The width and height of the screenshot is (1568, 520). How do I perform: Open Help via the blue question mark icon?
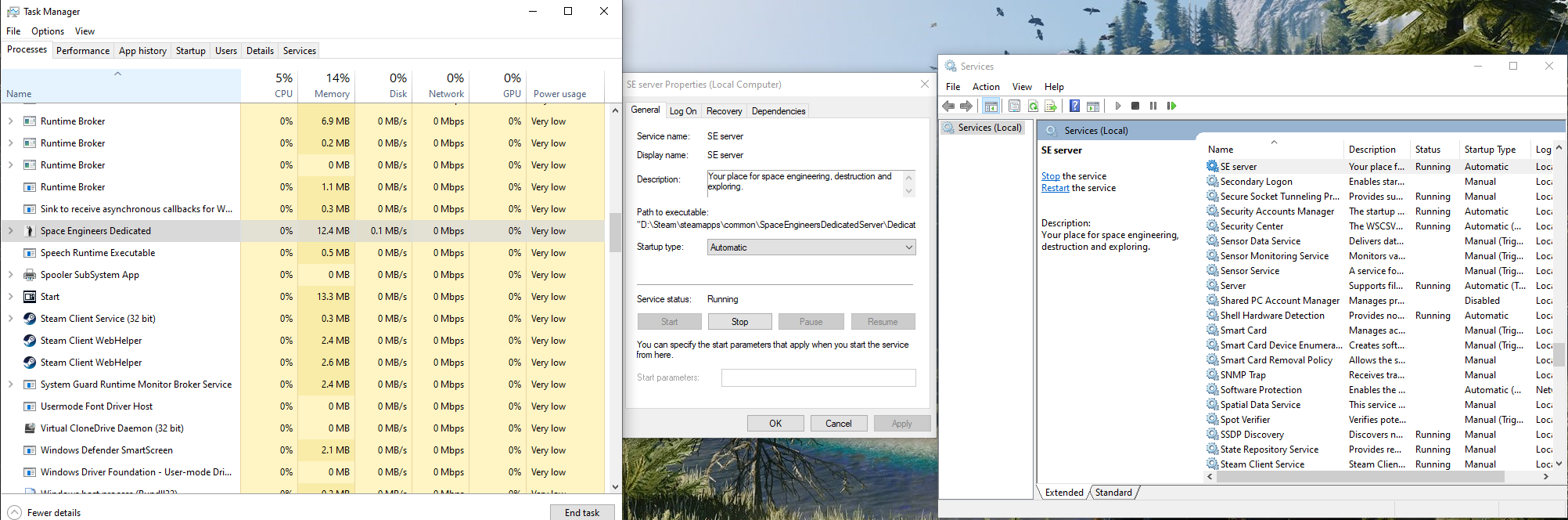point(1075,106)
